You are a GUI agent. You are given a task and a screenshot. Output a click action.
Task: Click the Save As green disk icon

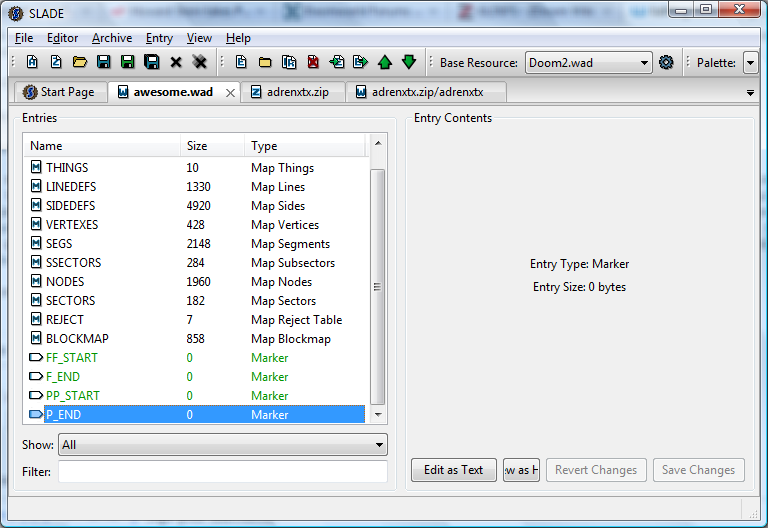pos(127,62)
